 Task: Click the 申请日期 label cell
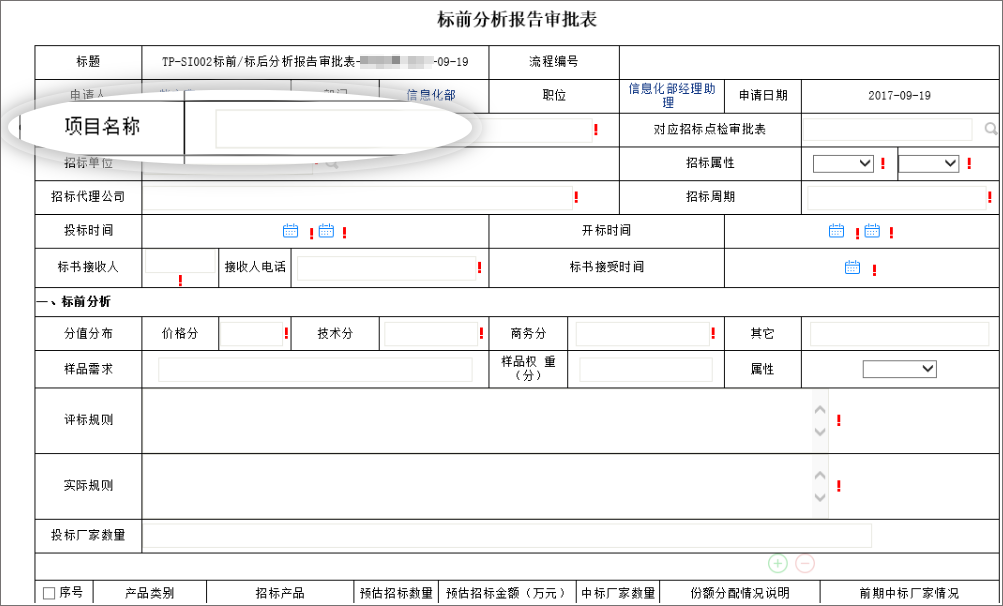point(763,96)
